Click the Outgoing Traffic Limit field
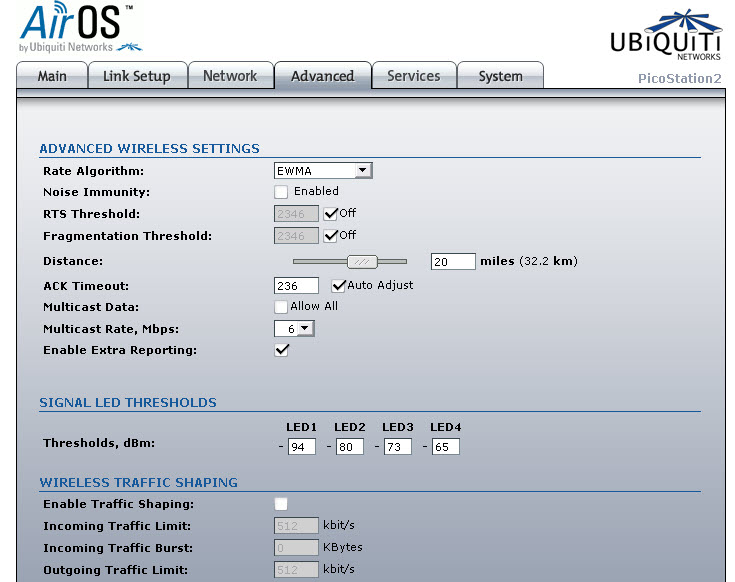Image resolution: width=735 pixels, height=582 pixels. [x=296, y=569]
